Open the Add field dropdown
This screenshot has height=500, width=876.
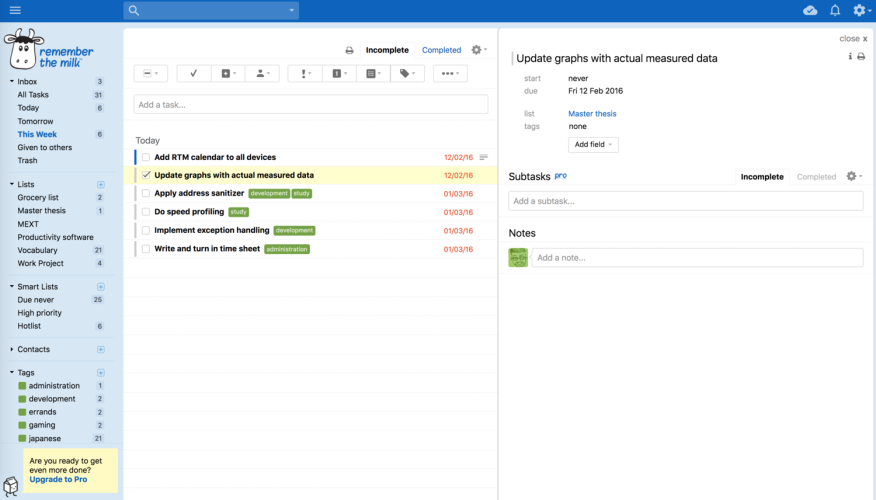tap(594, 145)
